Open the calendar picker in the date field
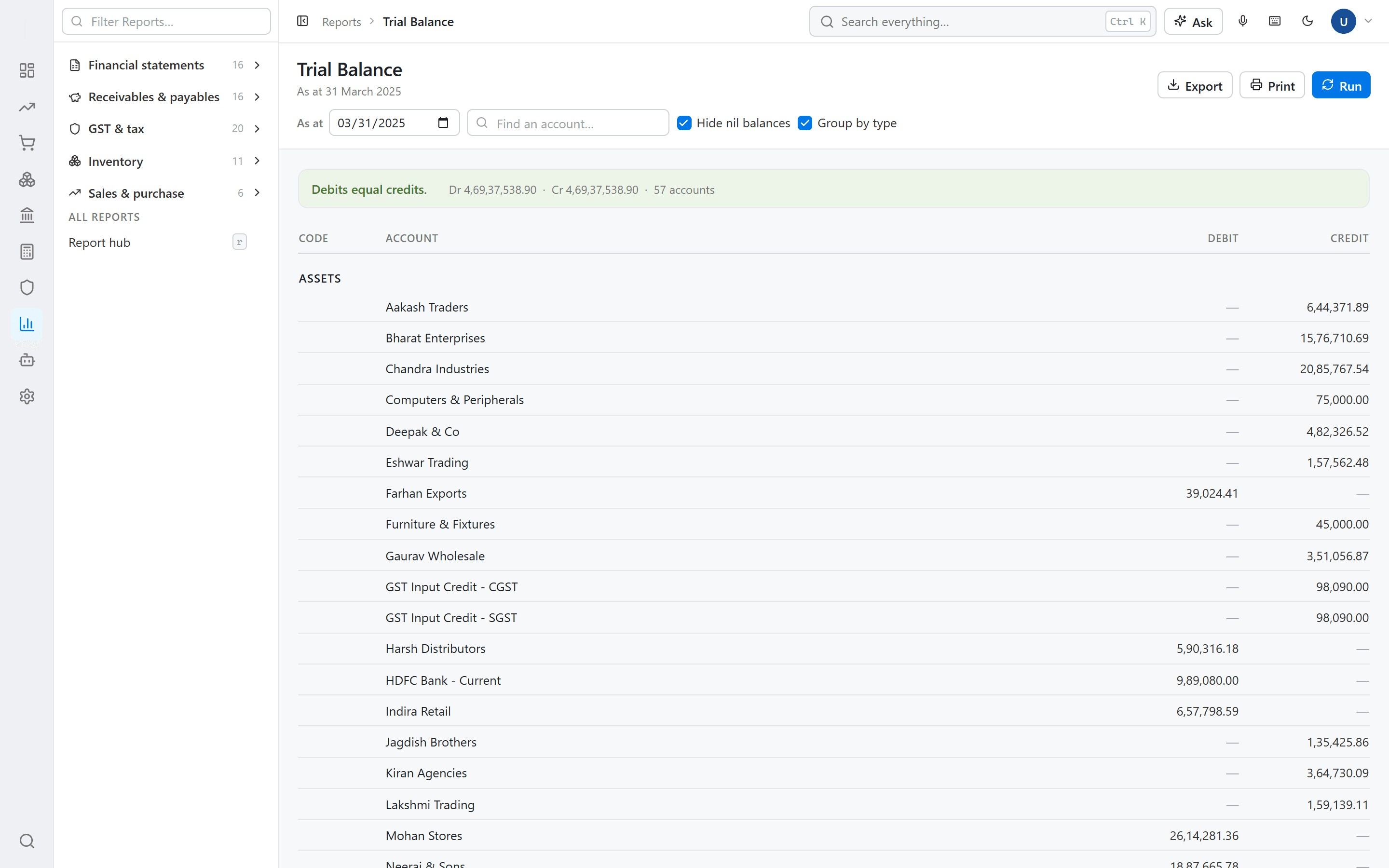The height and width of the screenshot is (868, 1389). (x=443, y=123)
